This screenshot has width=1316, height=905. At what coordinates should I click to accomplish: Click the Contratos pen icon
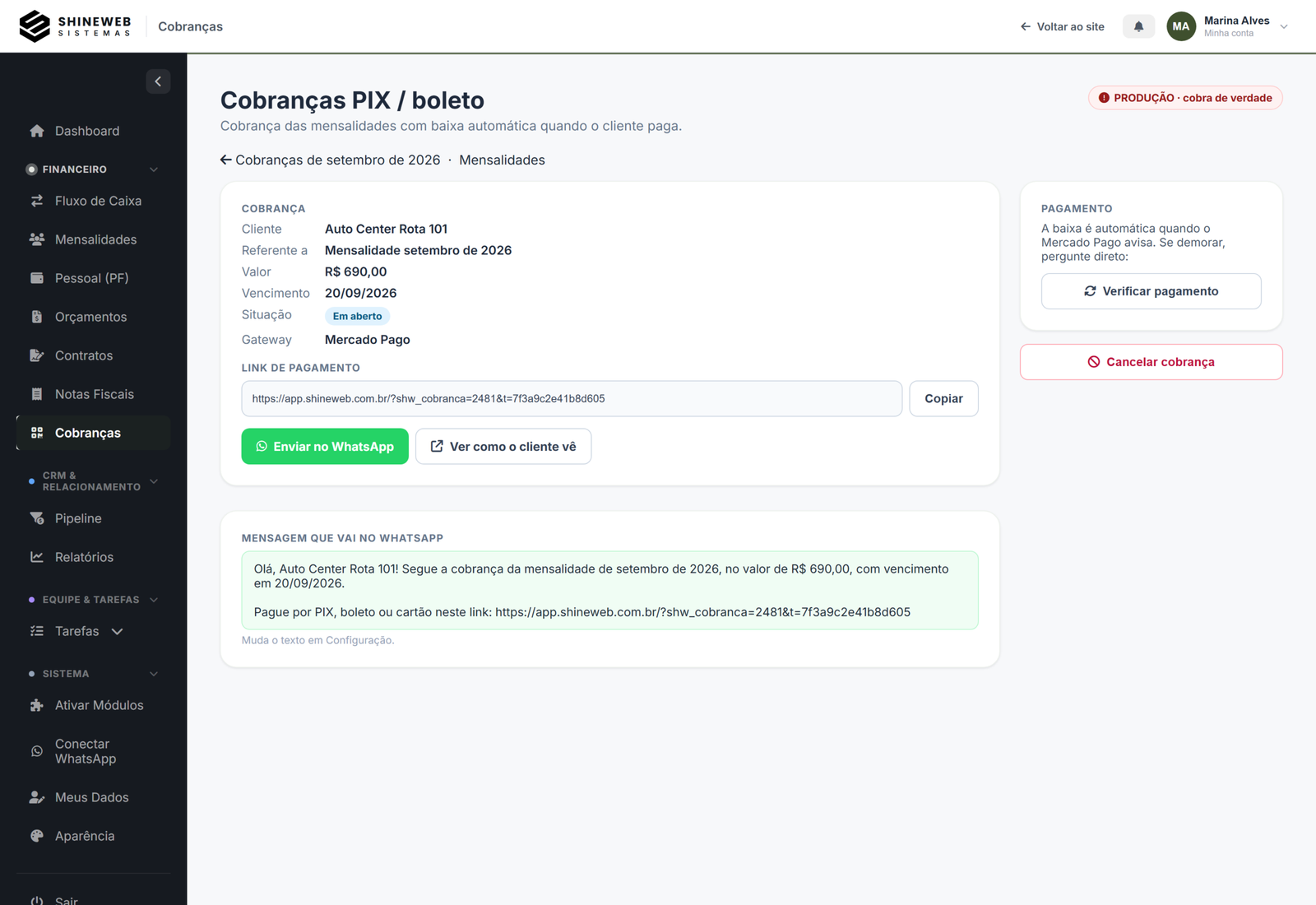(37, 355)
